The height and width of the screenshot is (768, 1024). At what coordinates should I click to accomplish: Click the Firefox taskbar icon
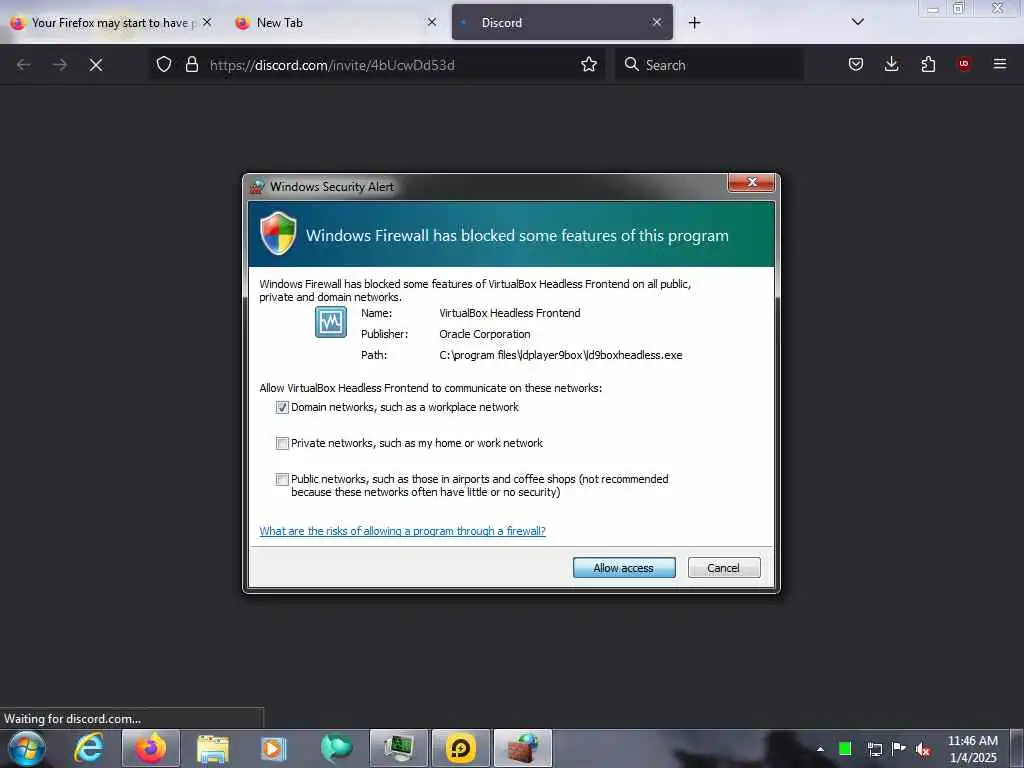(150, 748)
